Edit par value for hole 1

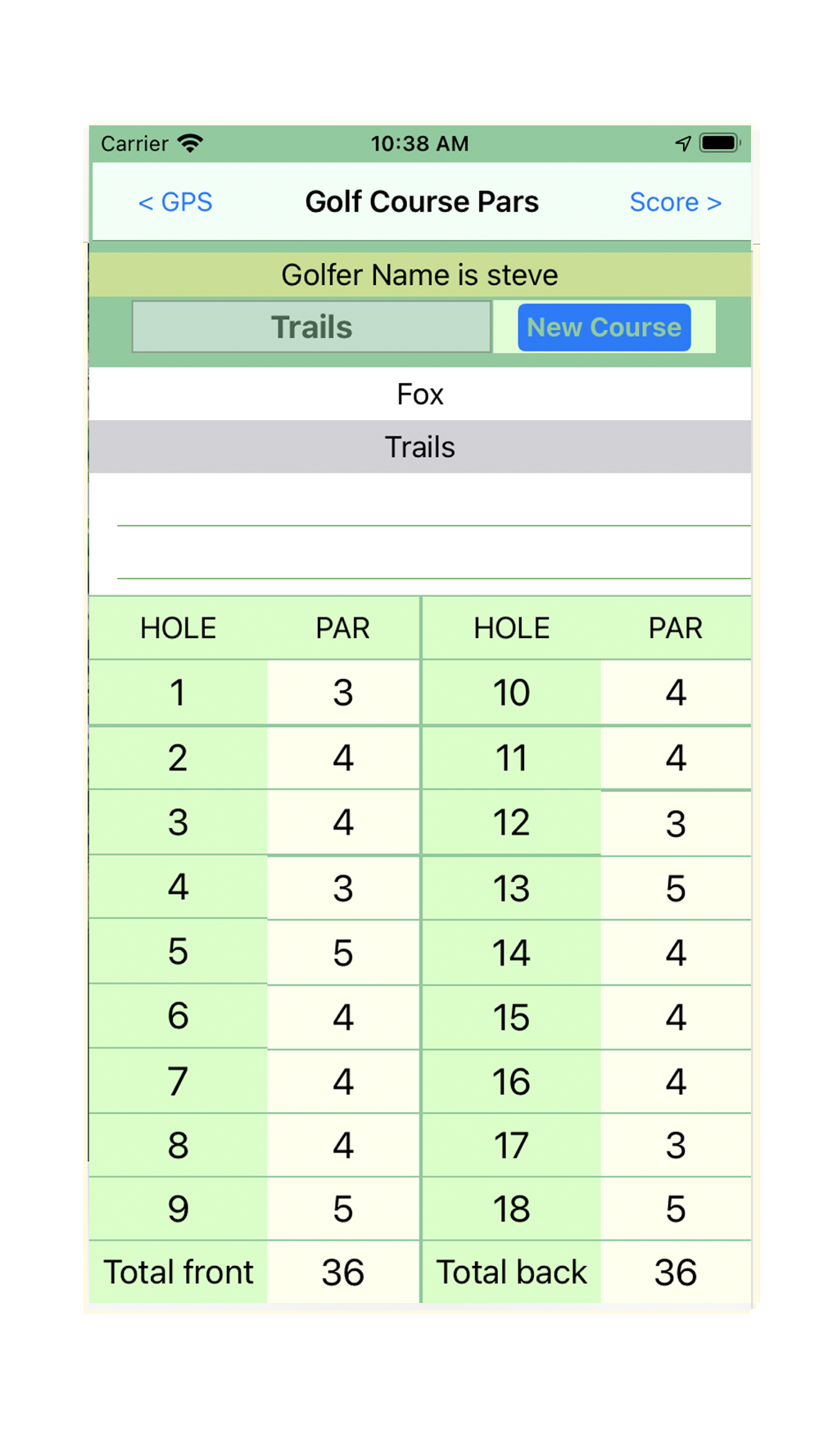(343, 693)
